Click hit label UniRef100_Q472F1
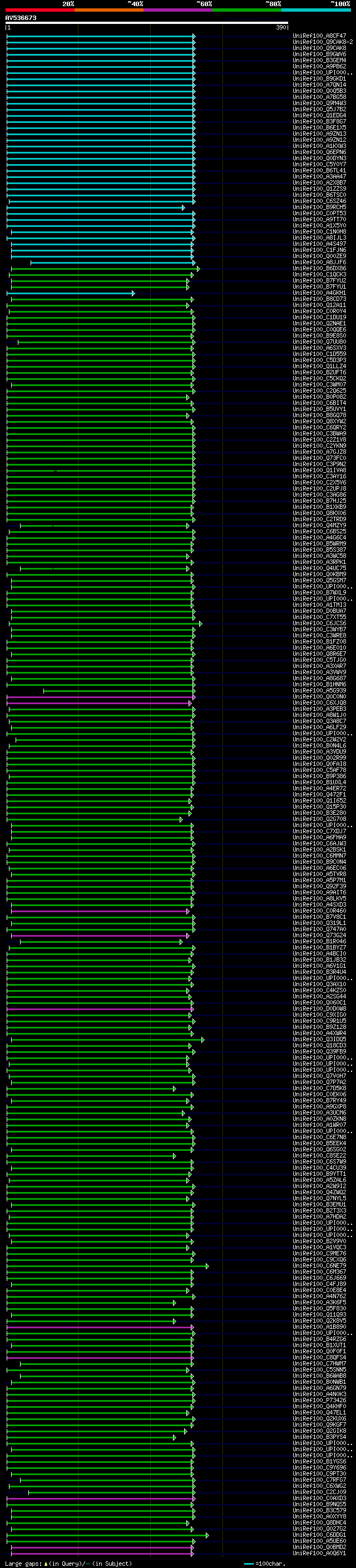The image size is (356, 1568). (x=319, y=794)
